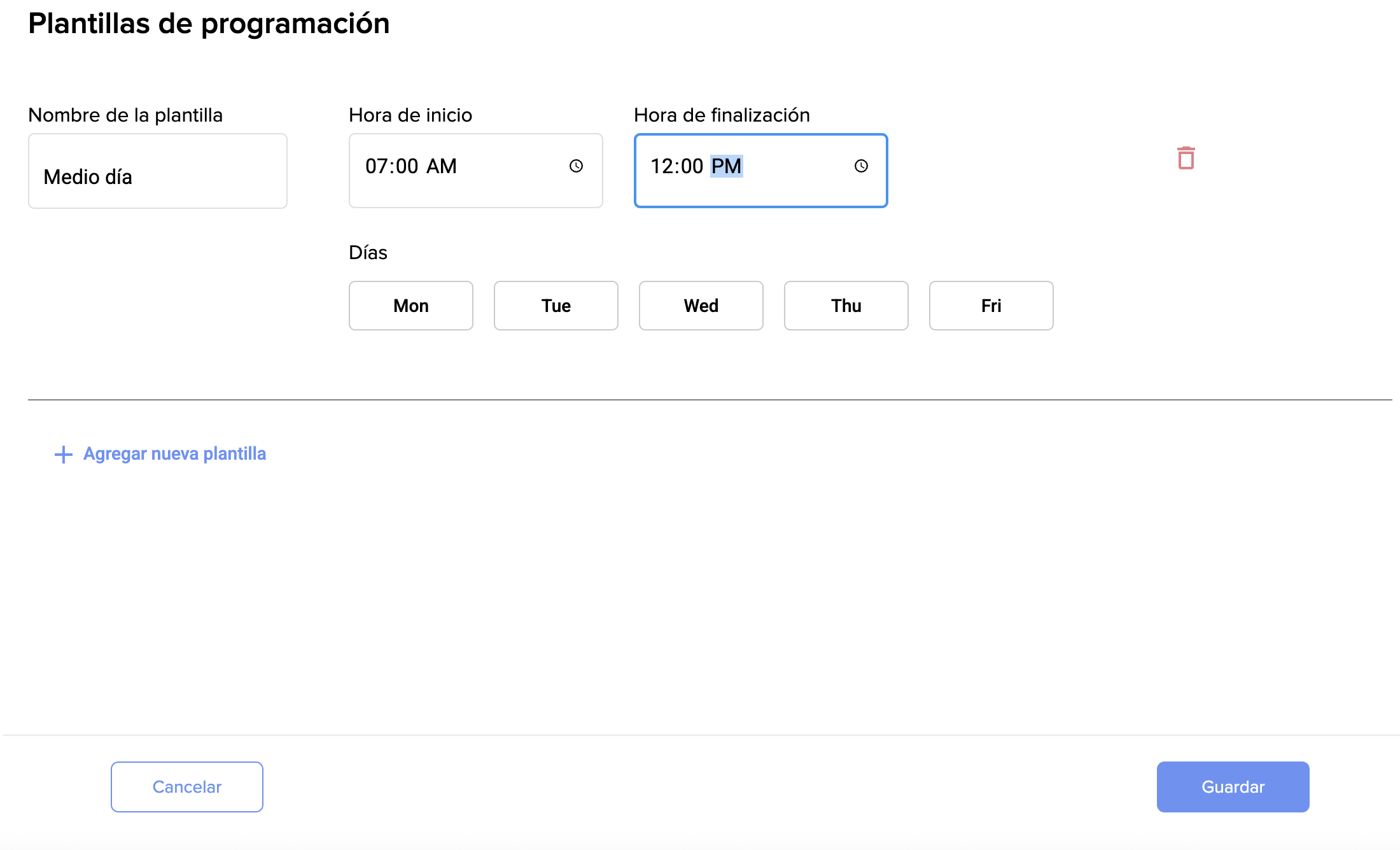1400x850 pixels.
Task: Click the 07 hour in start time
Action: click(x=375, y=166)
